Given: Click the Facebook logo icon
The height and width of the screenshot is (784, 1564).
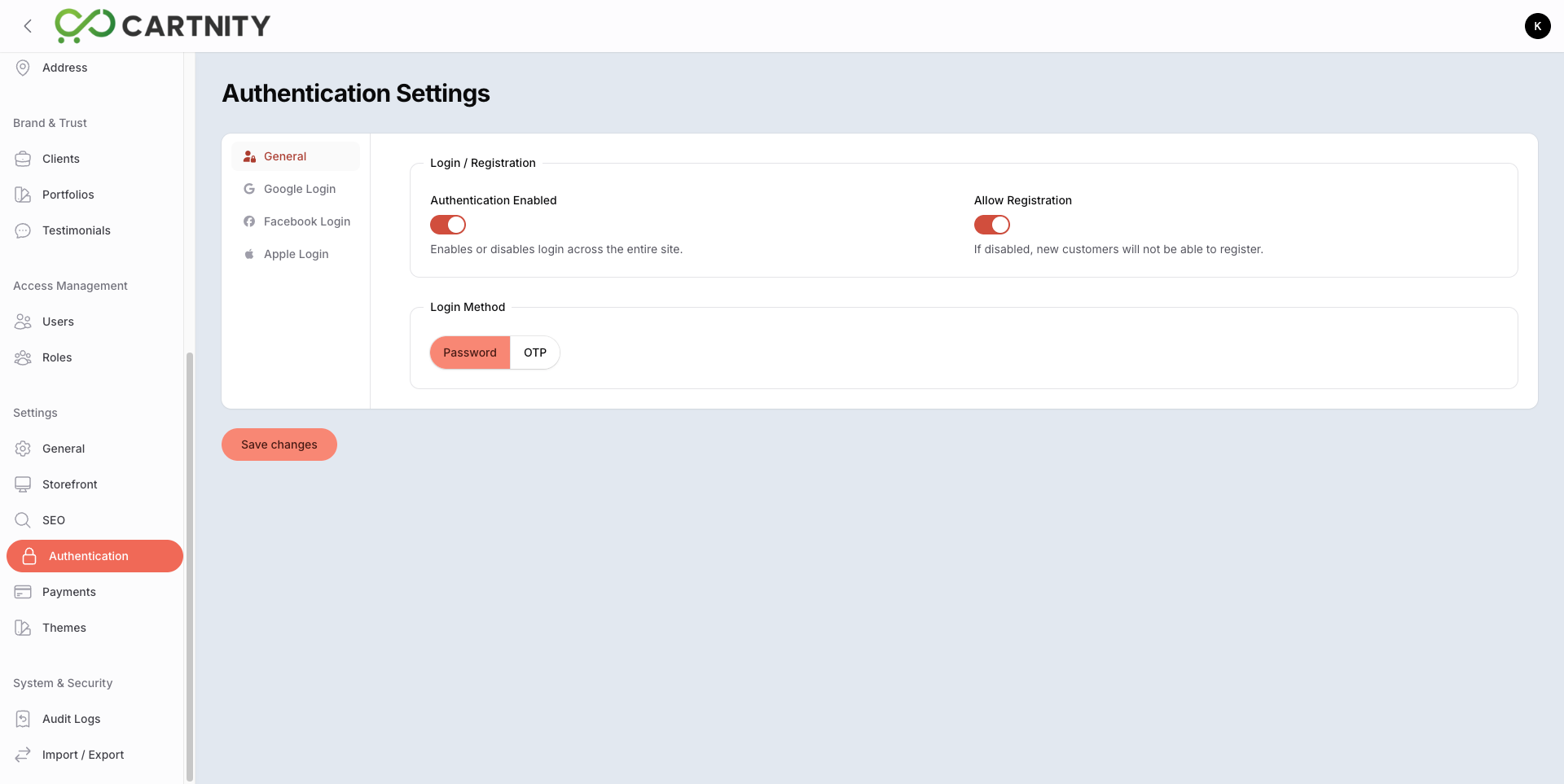Looking at the screenshot, I should tap(249, 221).
